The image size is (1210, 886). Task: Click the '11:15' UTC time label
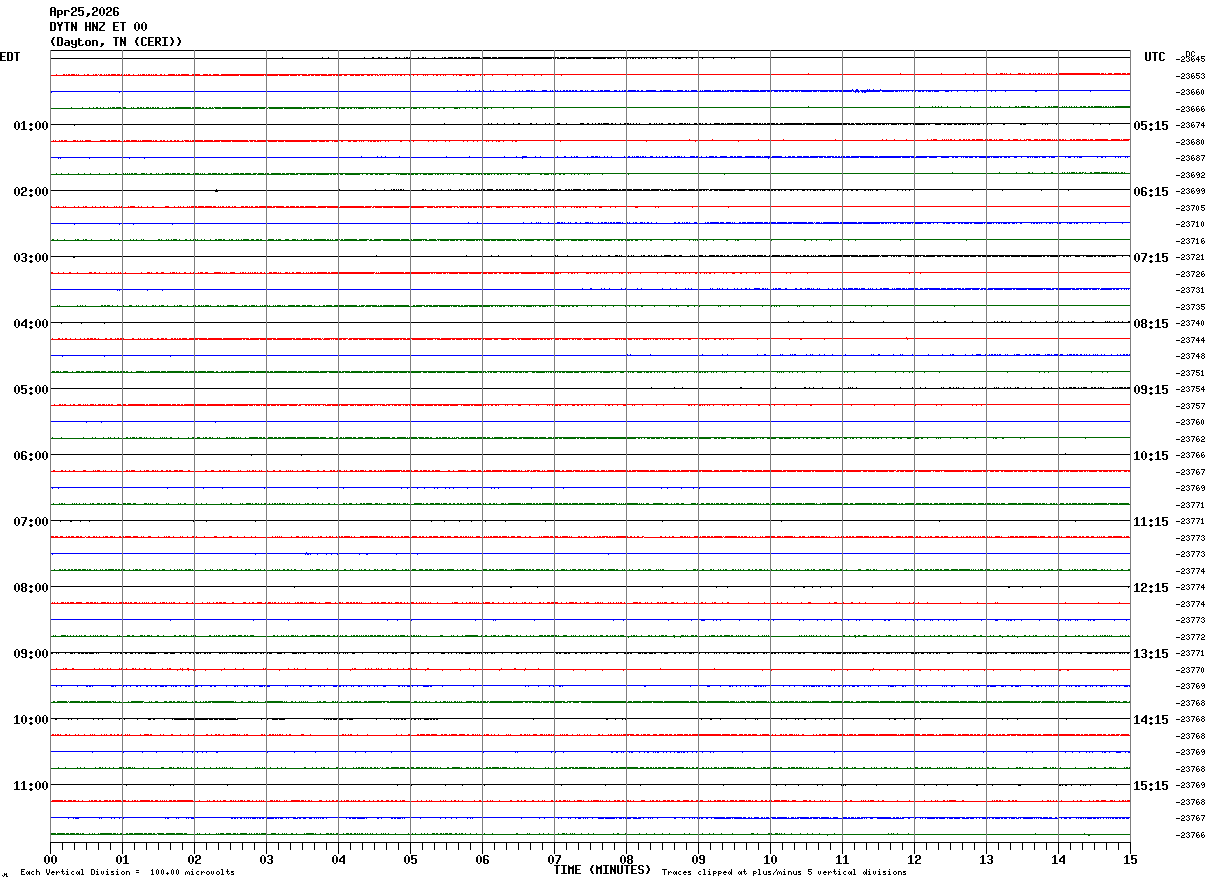click(x=1150, y=521)
